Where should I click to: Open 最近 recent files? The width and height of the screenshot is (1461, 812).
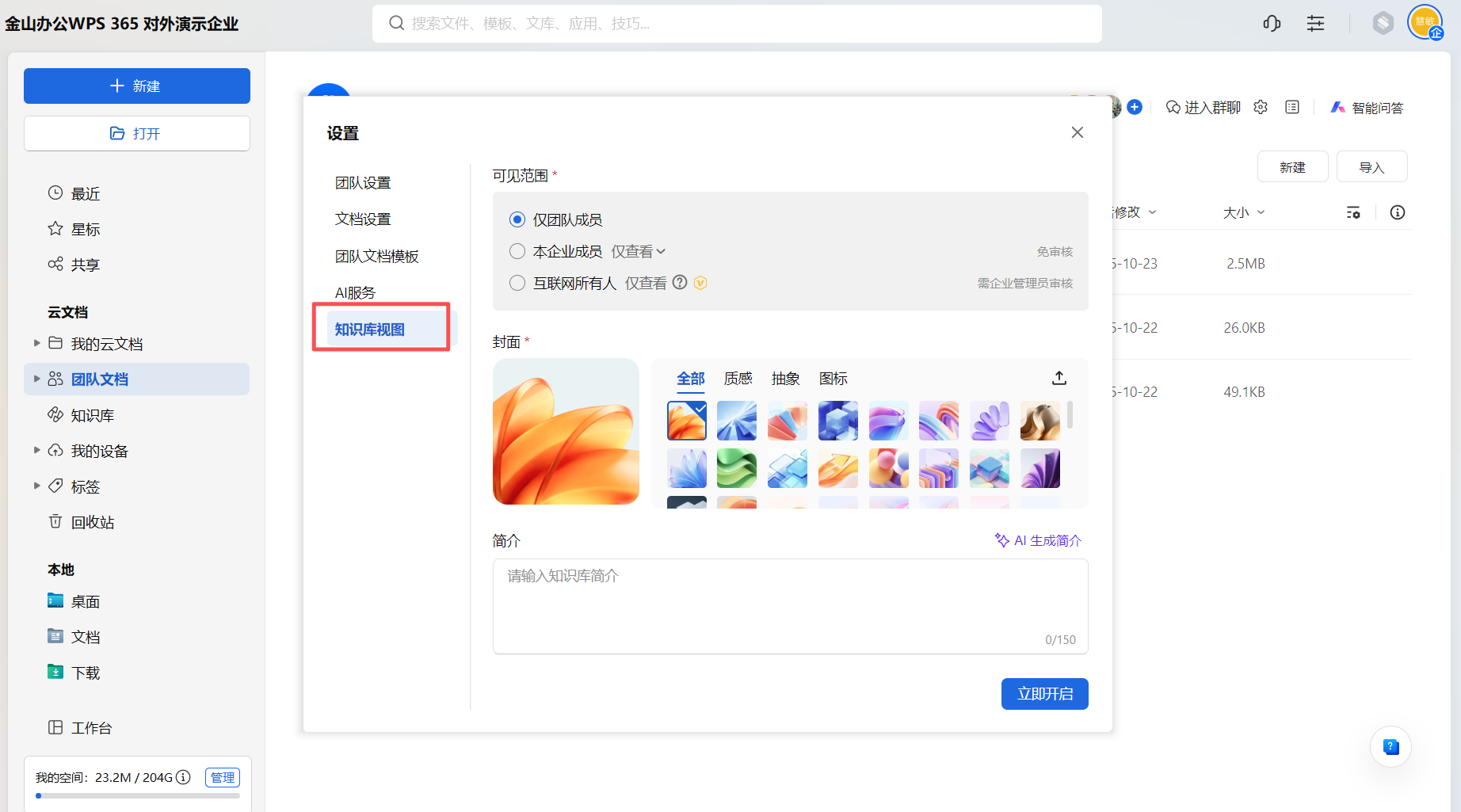(74, 193)
